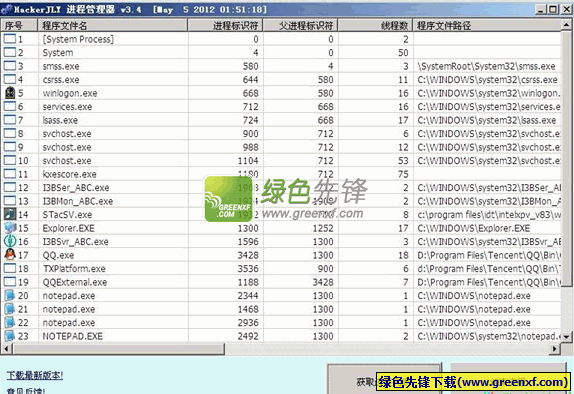574x394 pixels.
Task: Click the path \SystemRoot\System32\smss.exe
Action: tap(487, 66)
